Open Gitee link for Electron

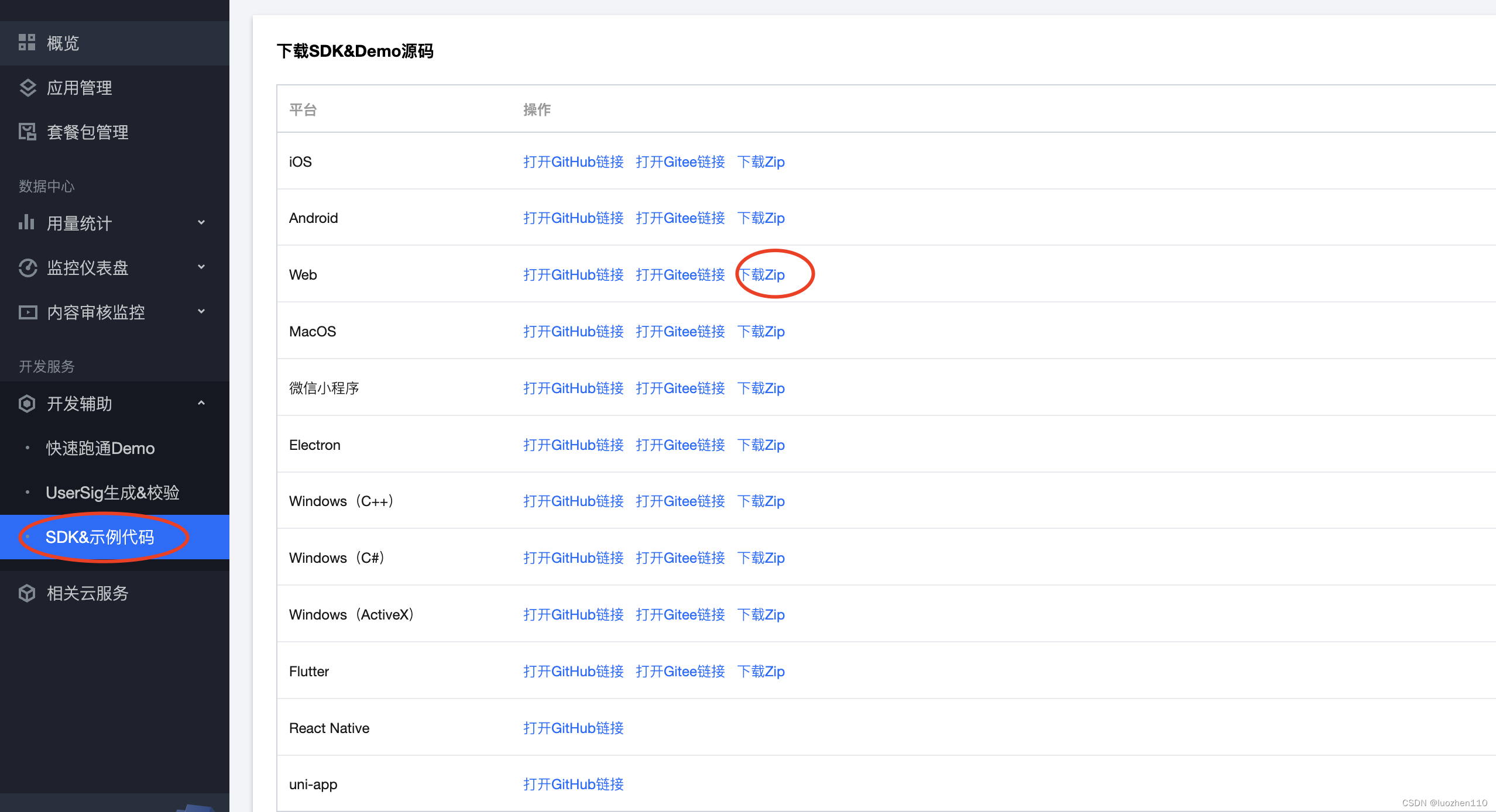coord(680,445)
